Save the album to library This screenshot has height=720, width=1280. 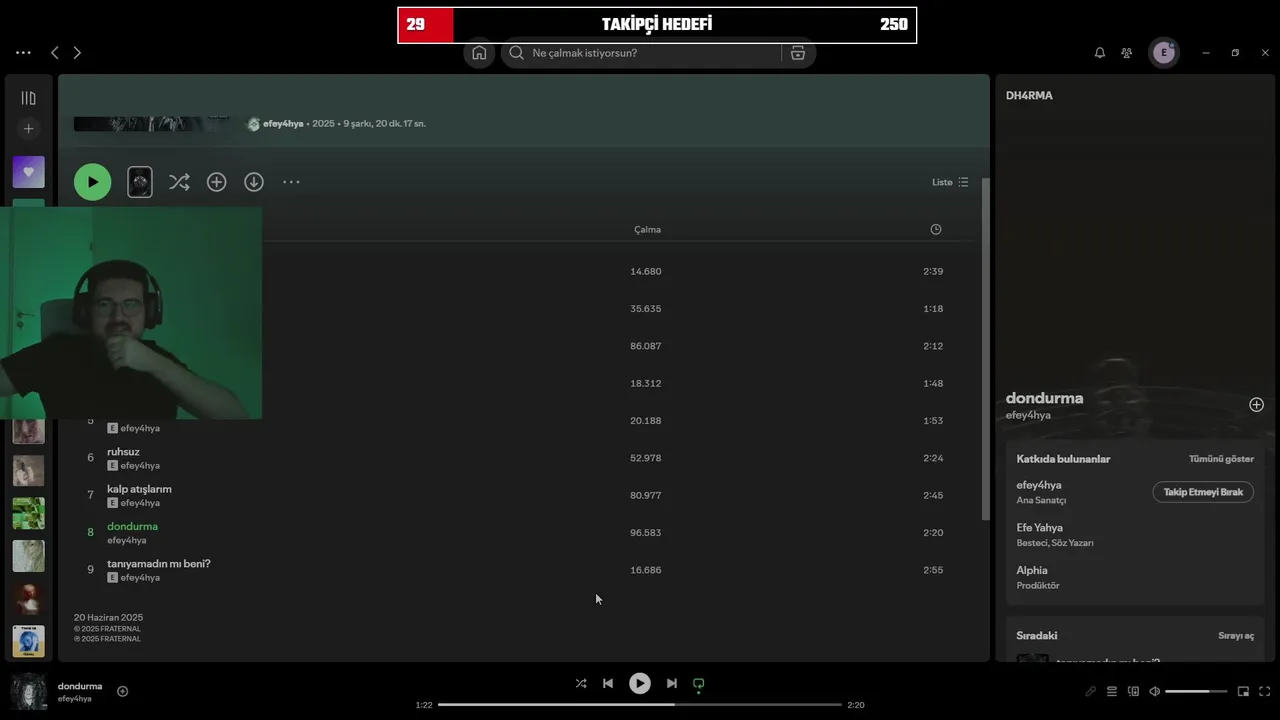[216, 182]
